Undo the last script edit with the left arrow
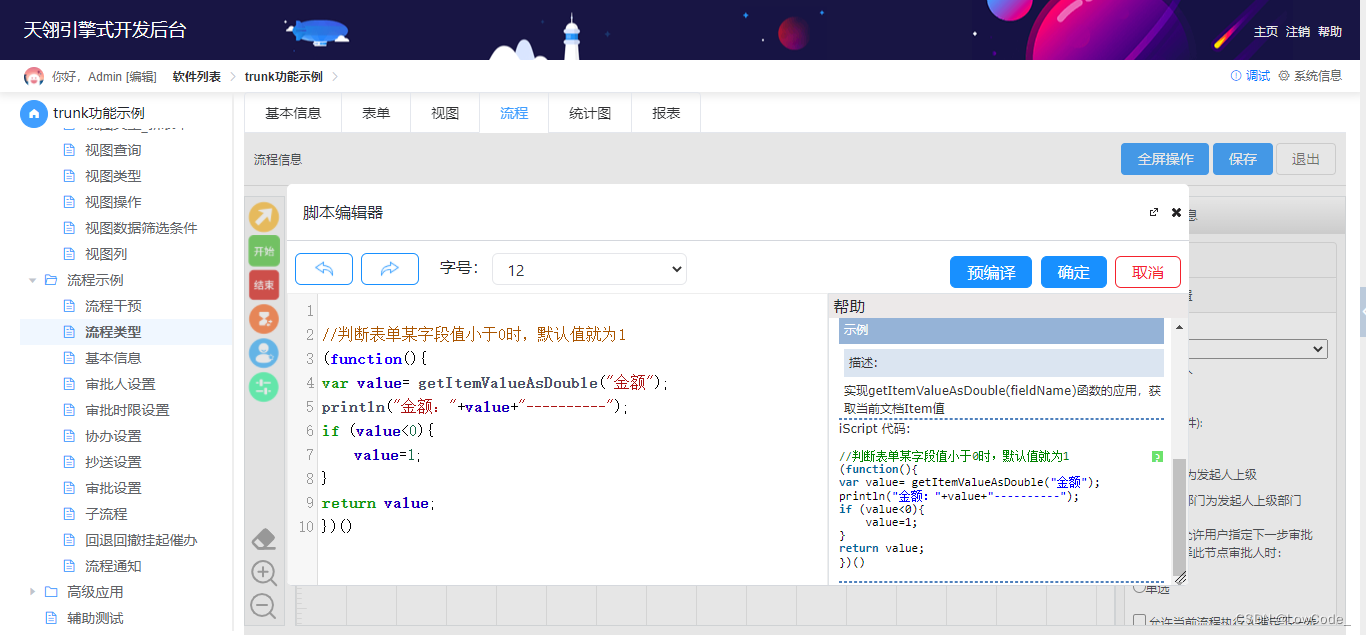This screenshot has height=635, width=1366. click(324, 269)
